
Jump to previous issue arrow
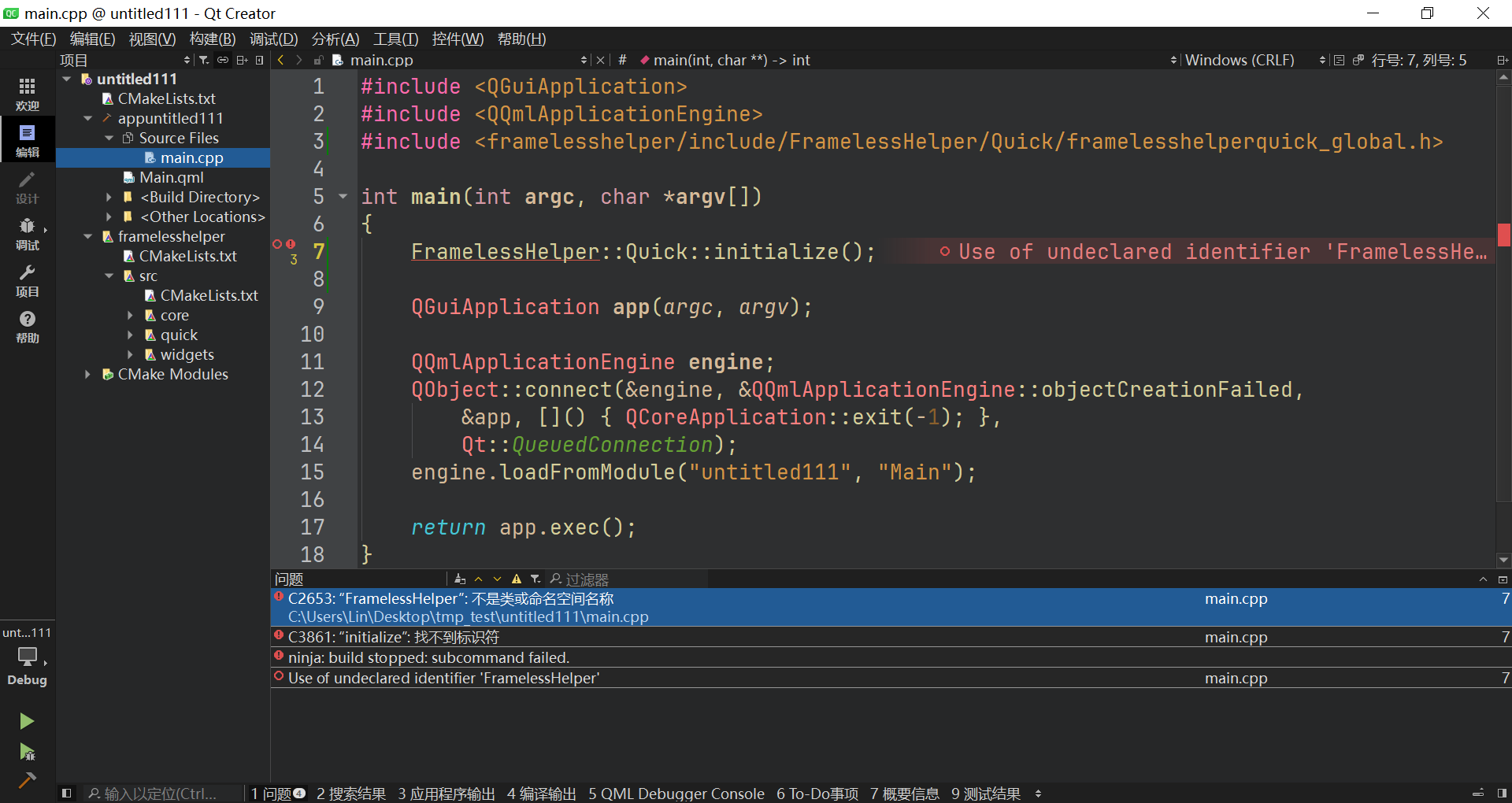point(479,579)
